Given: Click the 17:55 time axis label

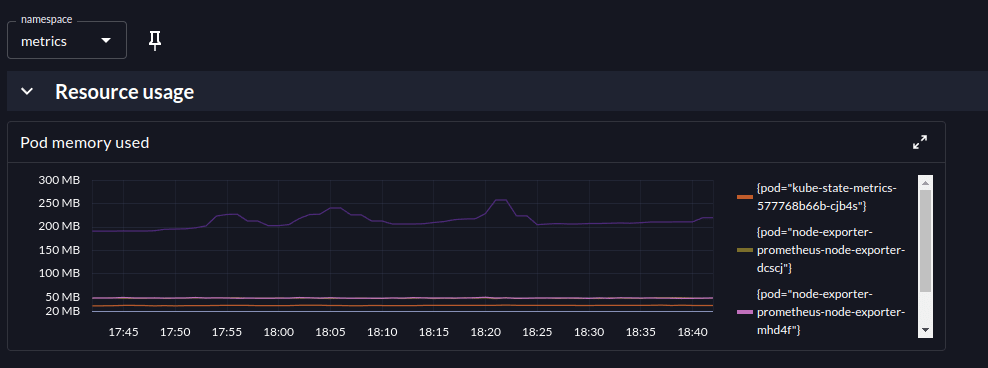Looking at the screenshot, I should click(x=227, y=331).
